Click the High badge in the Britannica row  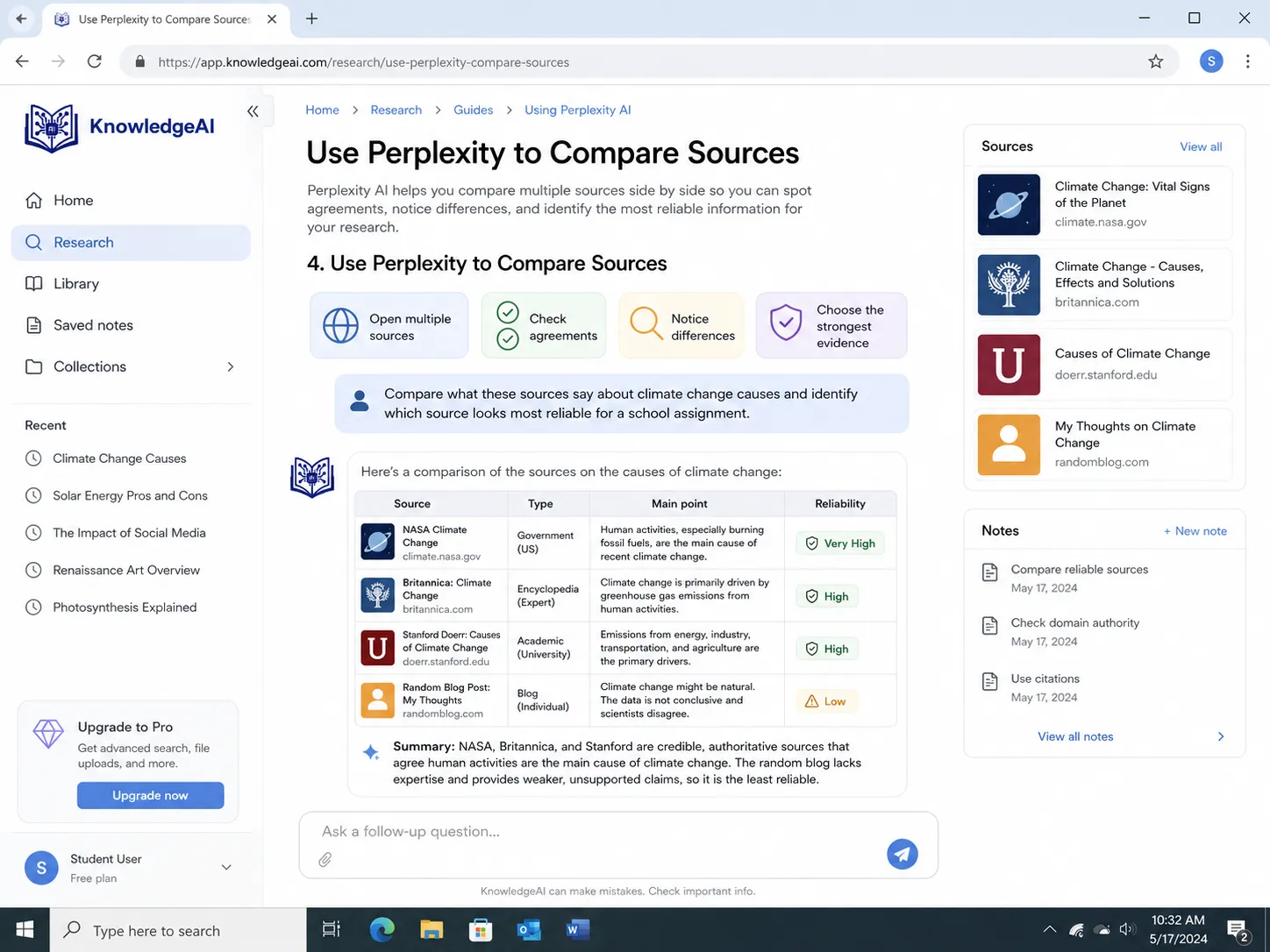827,596
